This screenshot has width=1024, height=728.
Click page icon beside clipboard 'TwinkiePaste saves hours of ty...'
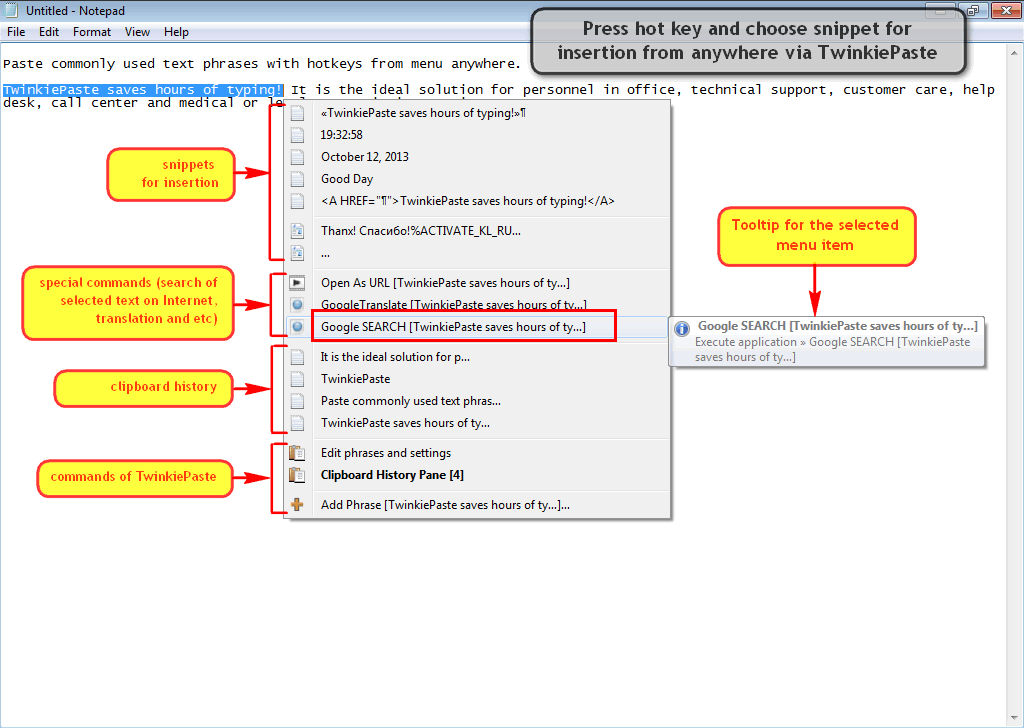click(297, 423)
